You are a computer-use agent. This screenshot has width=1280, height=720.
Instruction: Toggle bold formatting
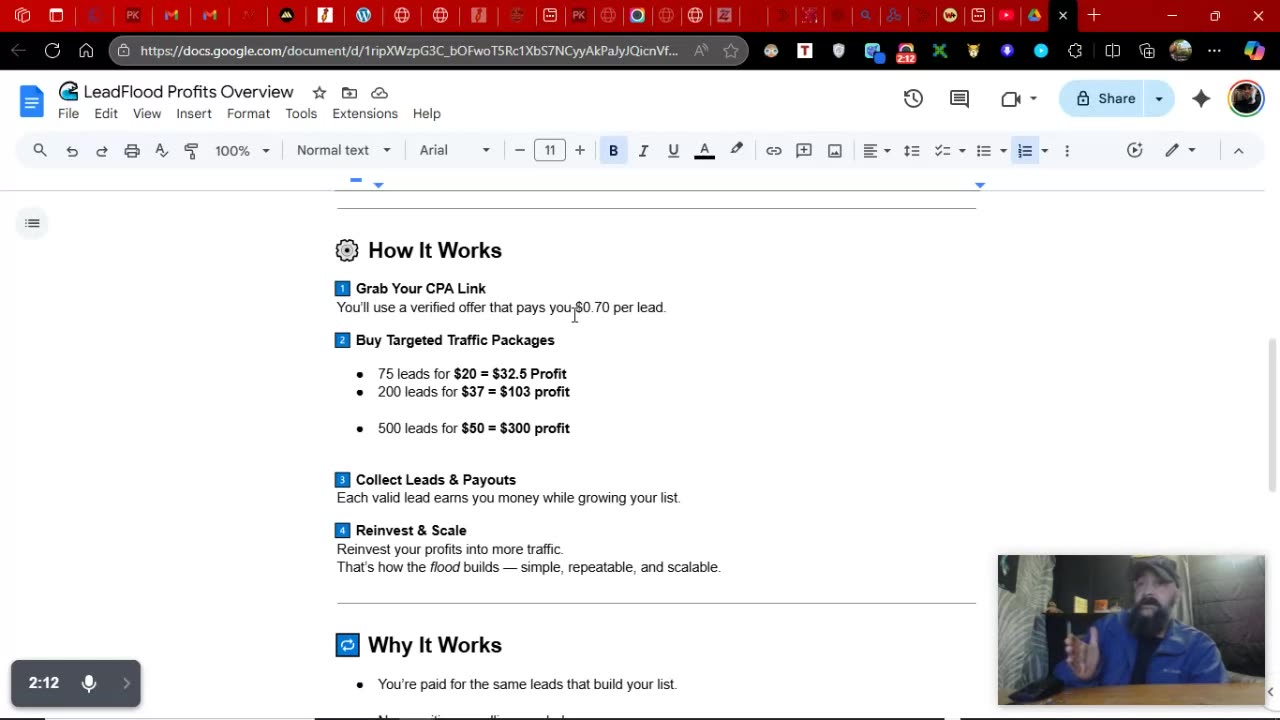[613, 151]
